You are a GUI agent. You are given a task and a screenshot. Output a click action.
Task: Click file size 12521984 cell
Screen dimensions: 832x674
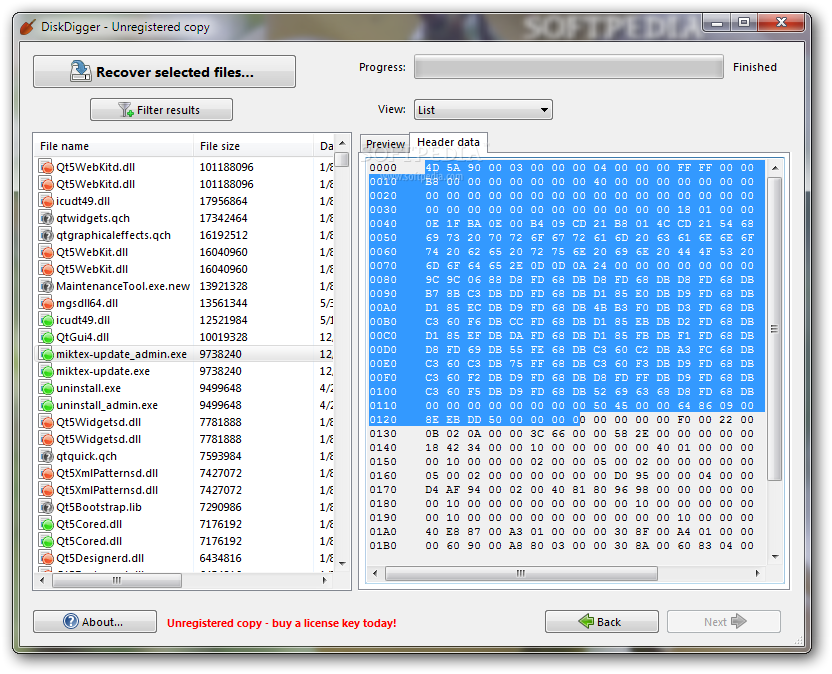(223, 320)
